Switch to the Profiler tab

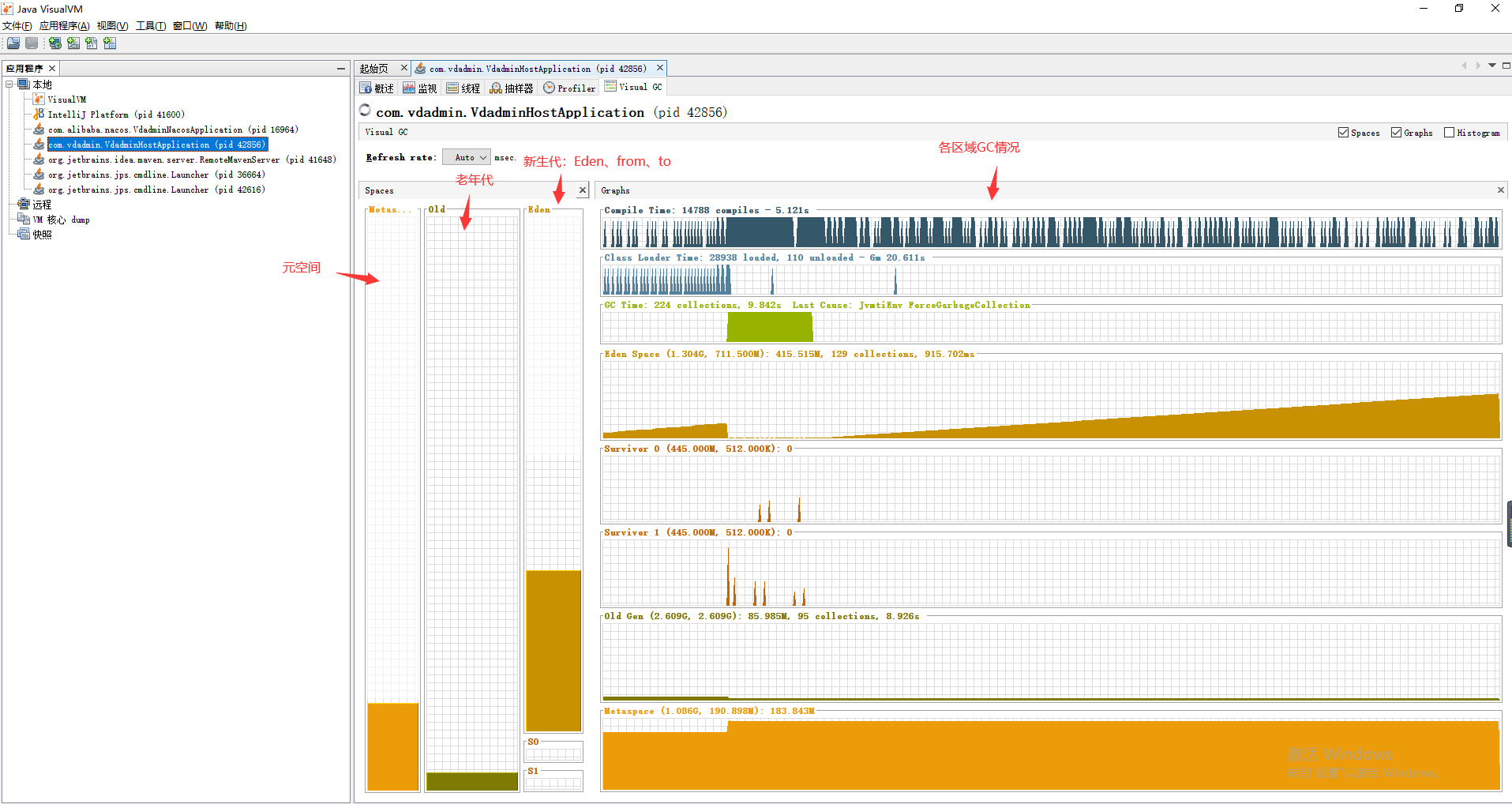[569, 88]
